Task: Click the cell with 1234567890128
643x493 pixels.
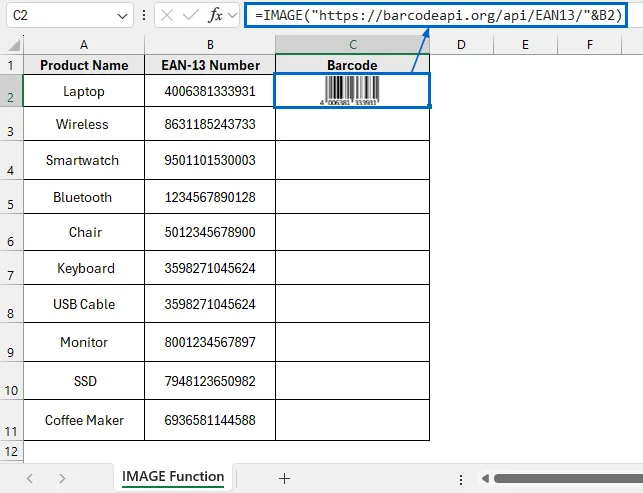Action: click(210, 197)
